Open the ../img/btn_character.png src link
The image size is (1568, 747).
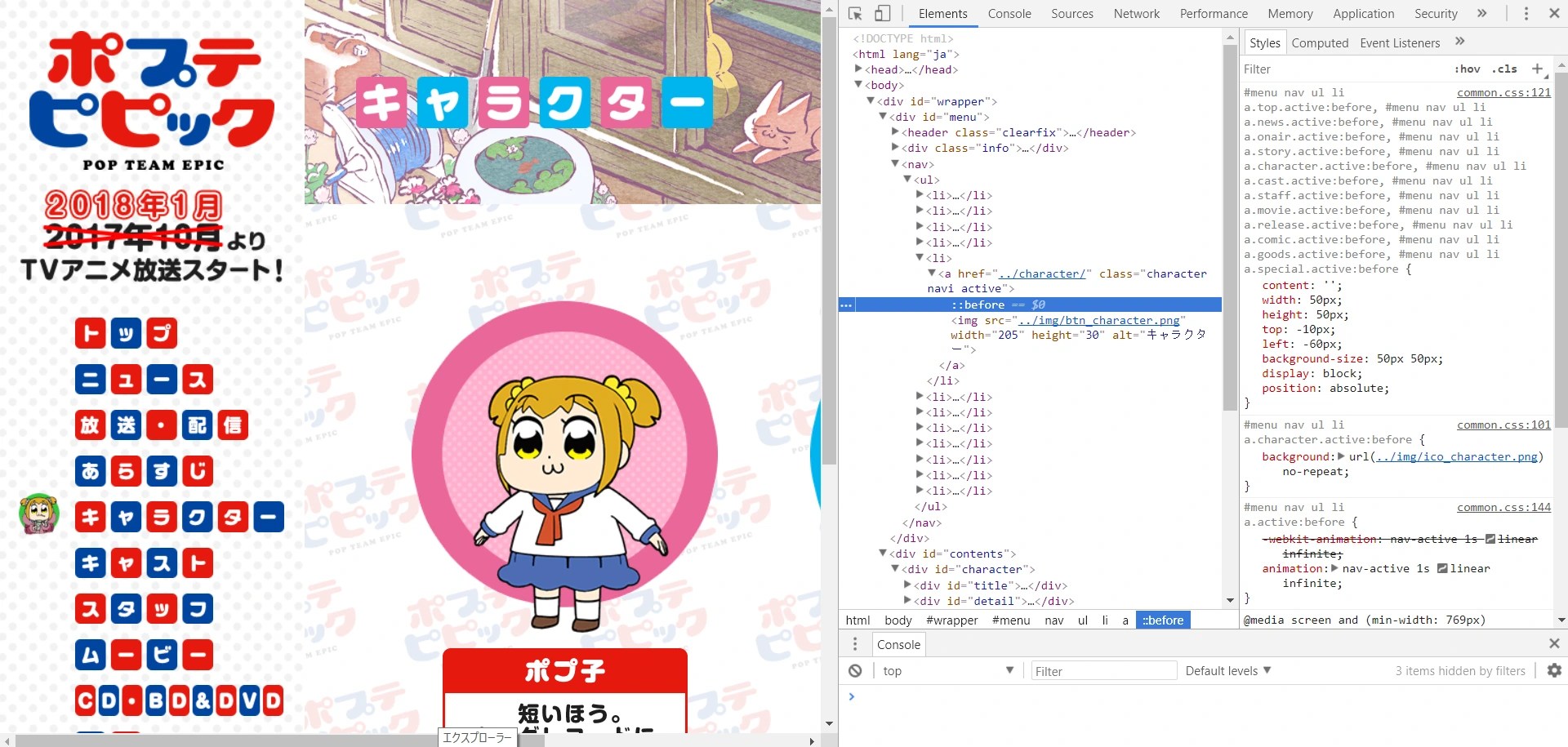click(1099, 320)
